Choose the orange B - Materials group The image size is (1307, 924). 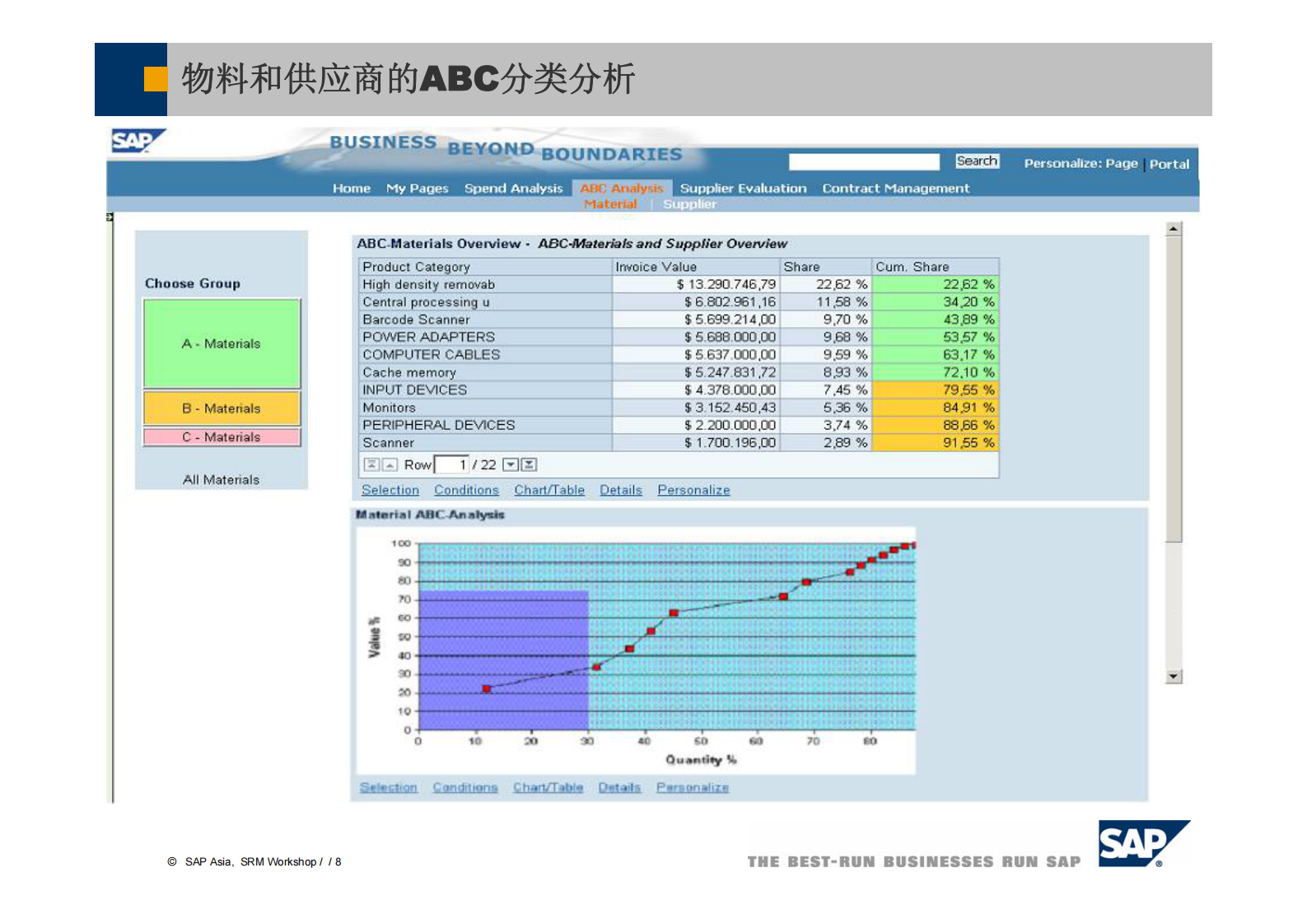222,408
